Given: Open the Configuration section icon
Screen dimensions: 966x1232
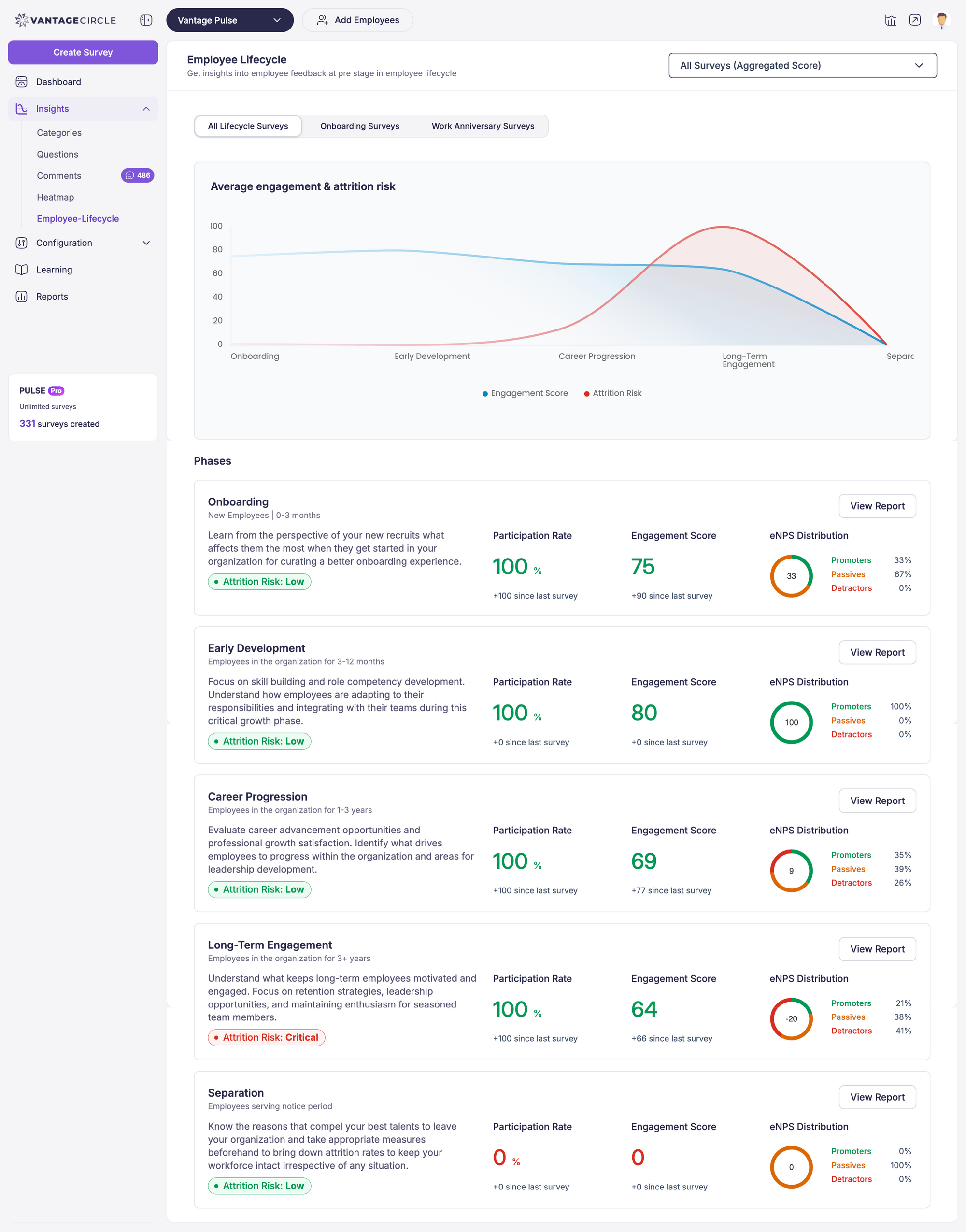Looking at the screenshot, I should tap(21, 243).
